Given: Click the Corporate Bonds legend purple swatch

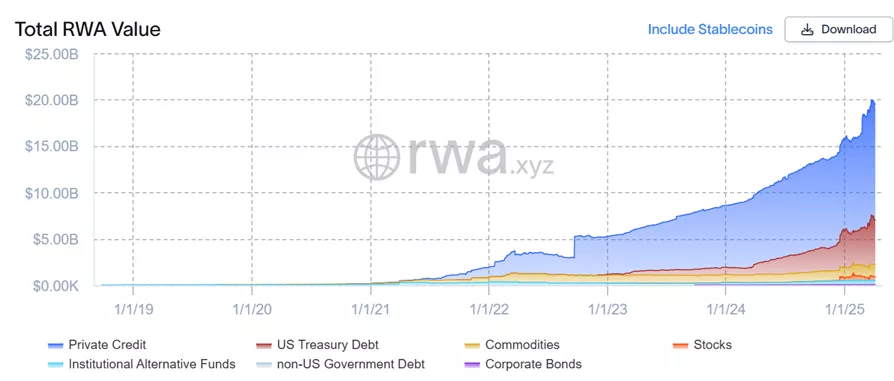Looking at the screenshot, I should [x=472, y=364].
